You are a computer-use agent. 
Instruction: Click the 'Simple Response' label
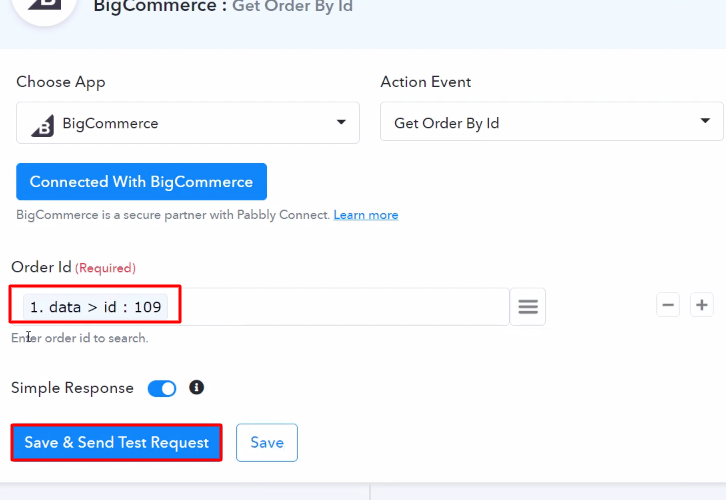coord(72,388)
